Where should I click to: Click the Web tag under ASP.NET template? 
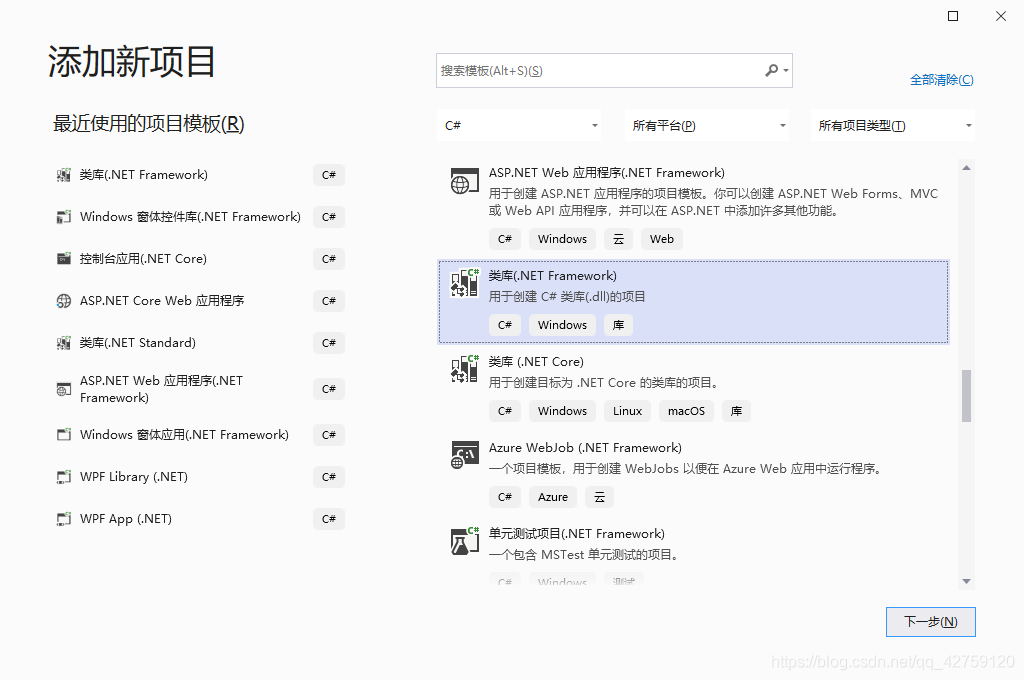[662, 239]
